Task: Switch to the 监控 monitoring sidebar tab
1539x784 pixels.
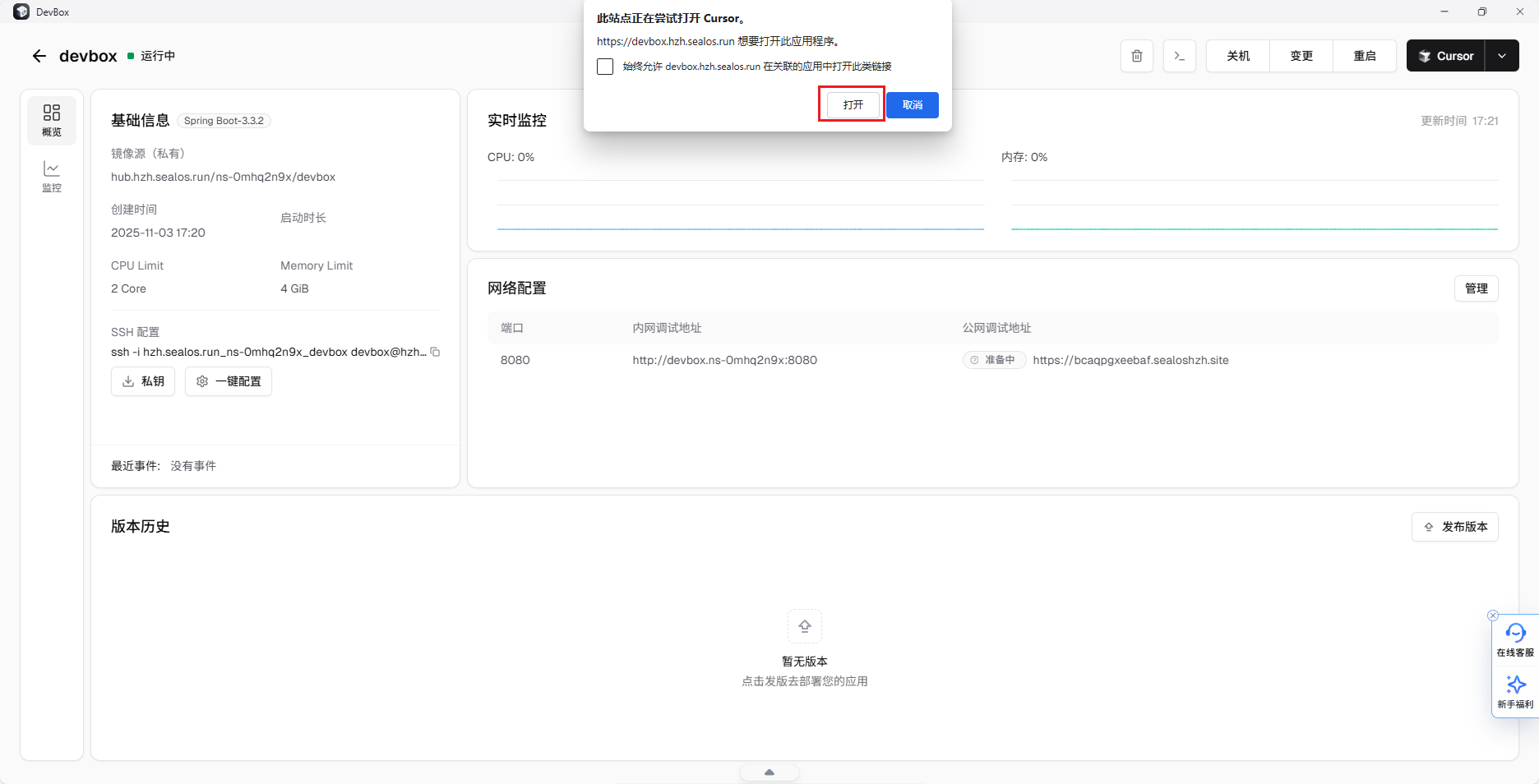Action: [x=52, y=177]
